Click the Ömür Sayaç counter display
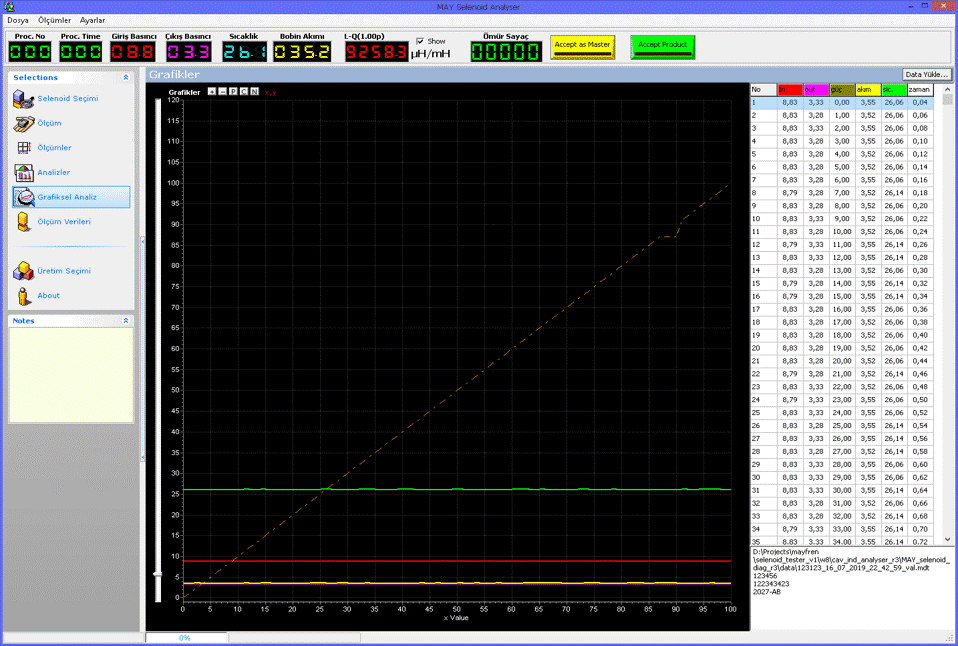 [x=506, y=52]
